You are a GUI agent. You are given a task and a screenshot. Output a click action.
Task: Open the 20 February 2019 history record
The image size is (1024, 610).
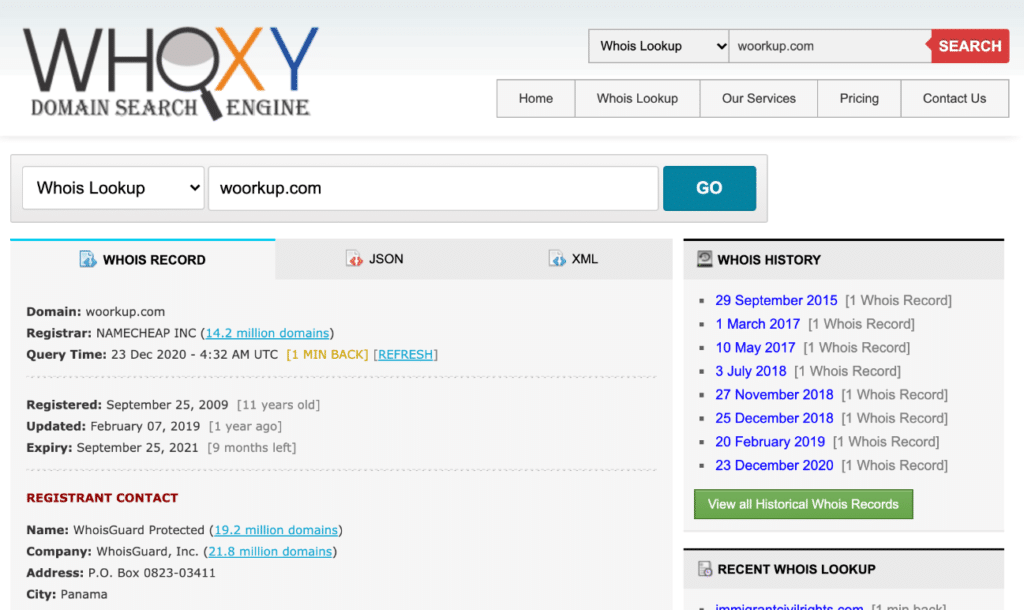point(770,441)
